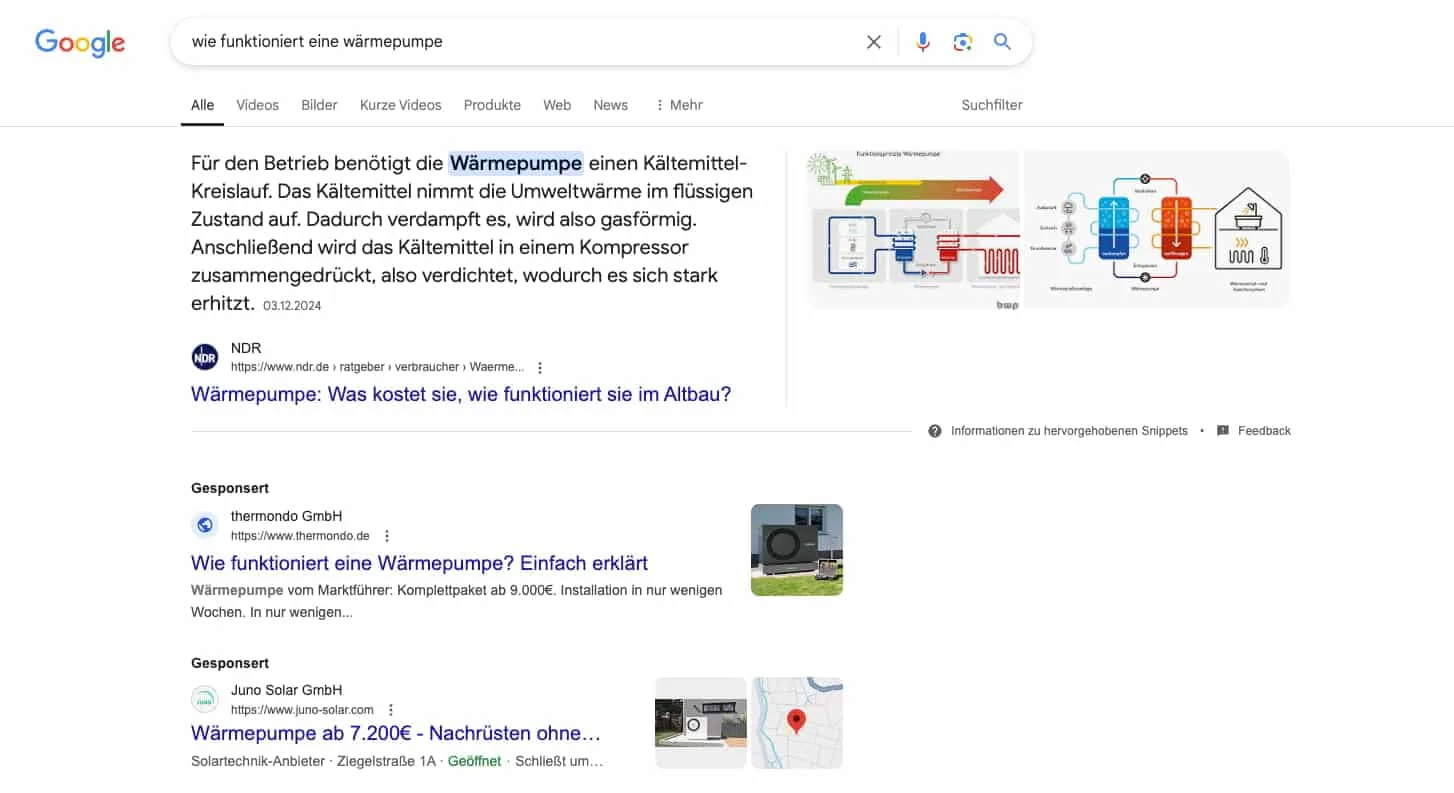1454x793 pixels.
Task: Click the highlighted word 'Wärmepumpe' in snippet
Action: tap(516, 163)
